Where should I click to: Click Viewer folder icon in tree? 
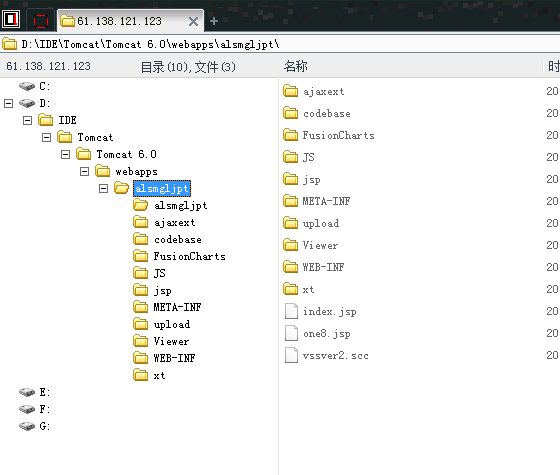[x=141, y=341]
